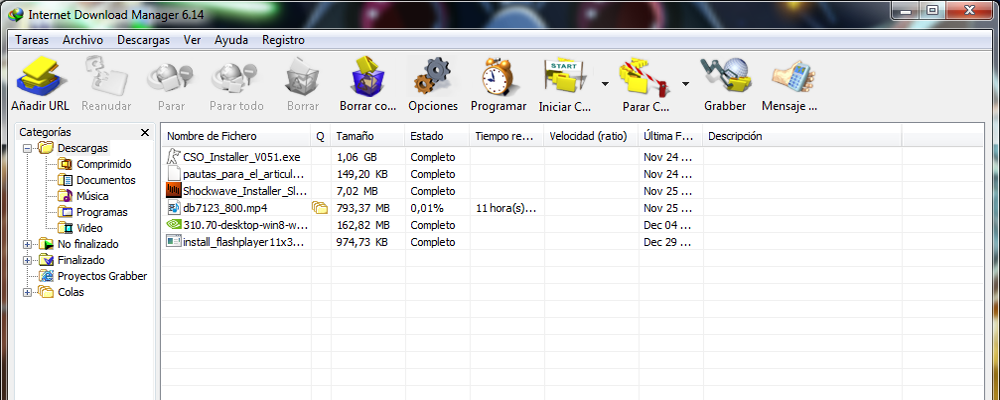Click the 793,37 MB size cell
Screen dimensions: 1000x400
362,208
